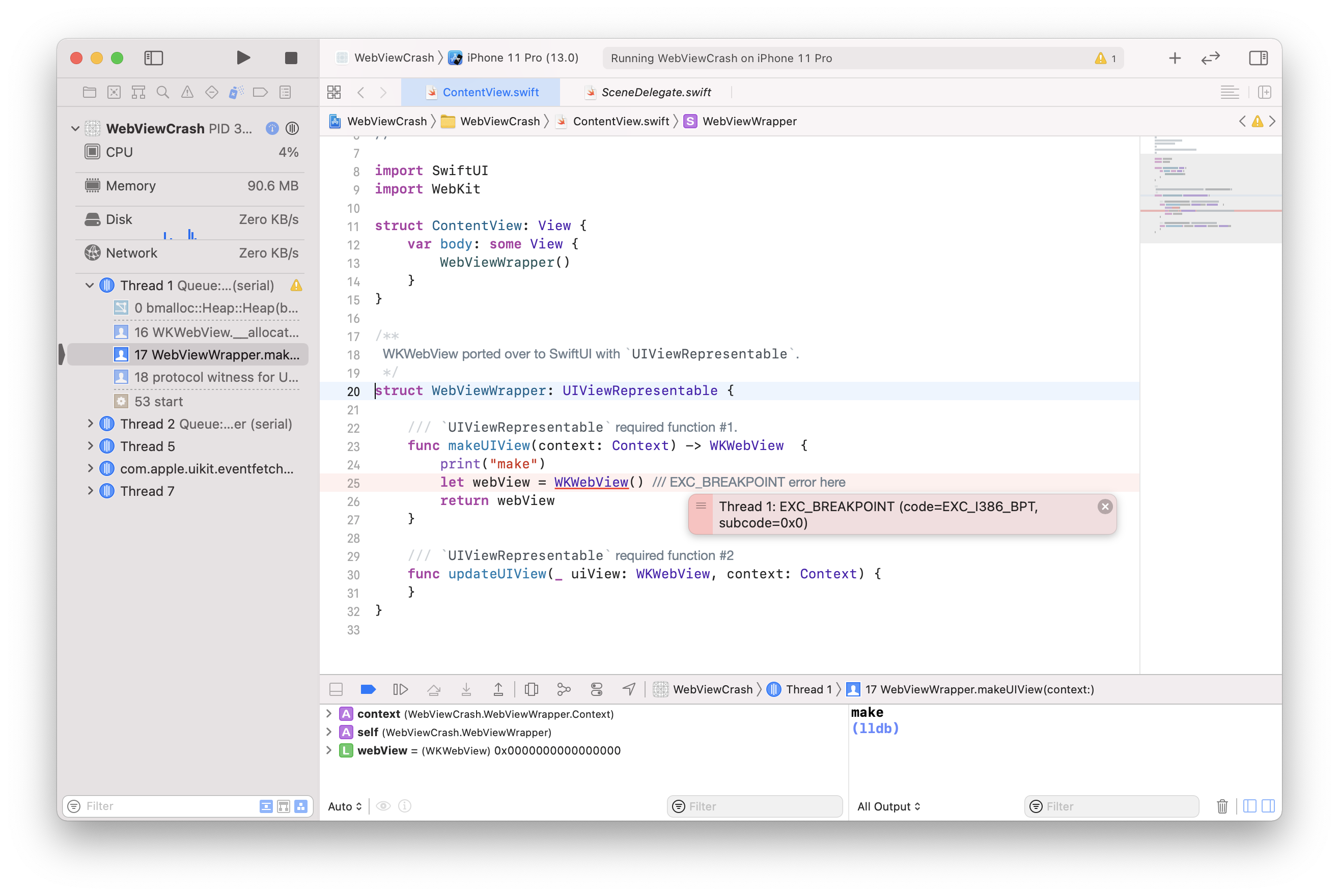Image resolution: width=1339 pixels, height=896 pixels.
Task: Select the ContentView.swift editor tab
Action: (x=490, y=92)
